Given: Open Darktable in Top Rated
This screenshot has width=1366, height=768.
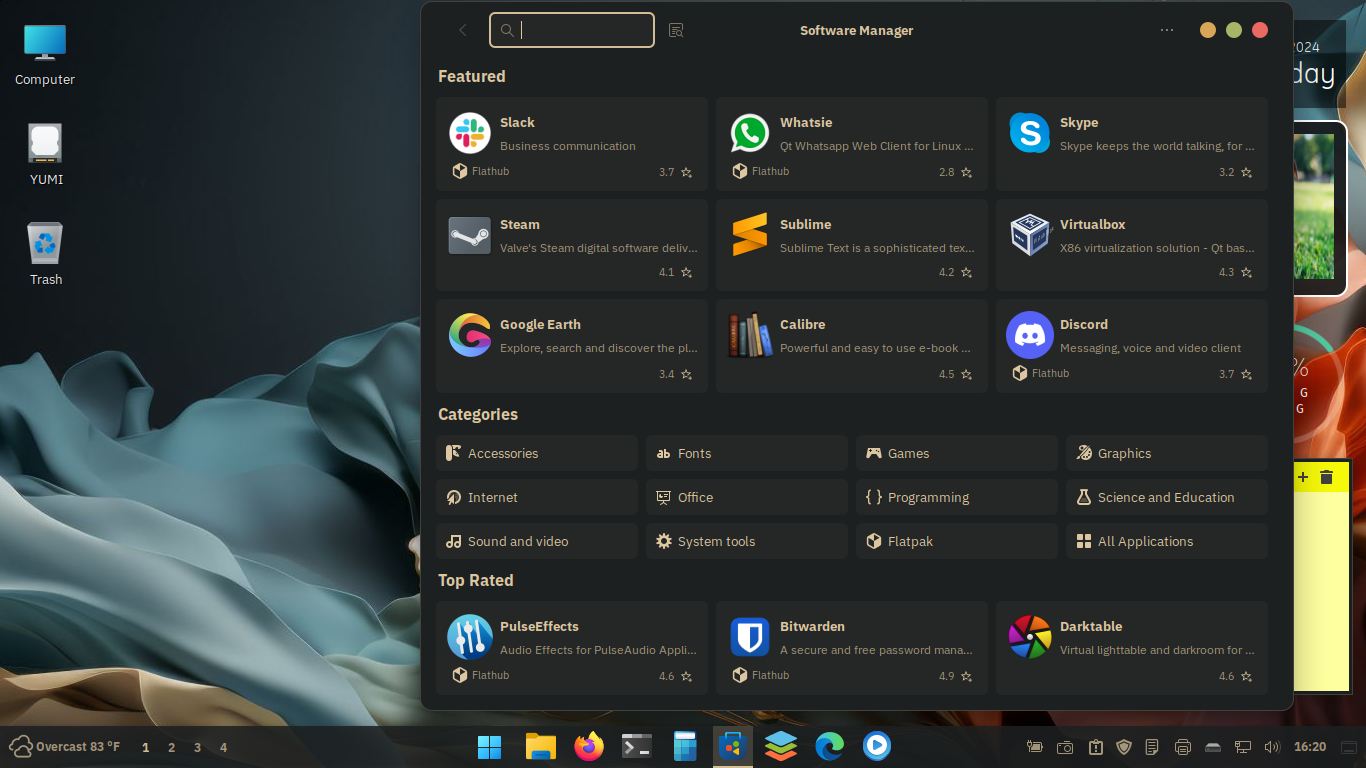Looking at the screenshot, I should (x=1132, y=648).
